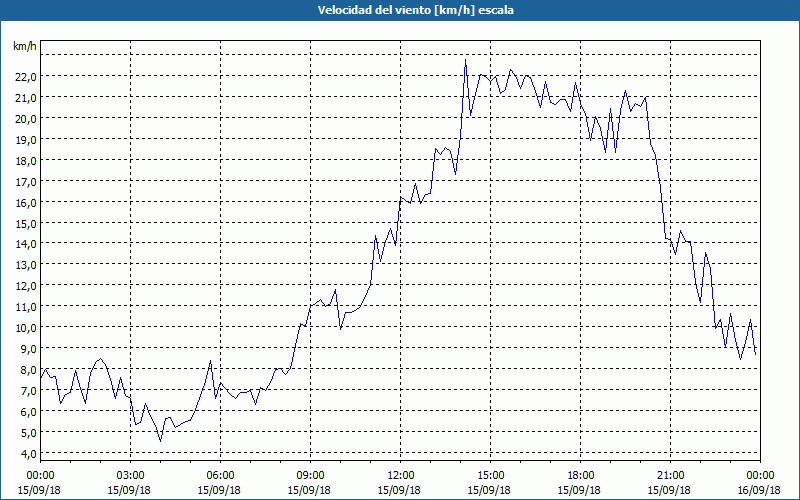The width and height of the screenshot is (800, 500).
Task: Click the 12:00 time axis label
Action: point(401,476)
